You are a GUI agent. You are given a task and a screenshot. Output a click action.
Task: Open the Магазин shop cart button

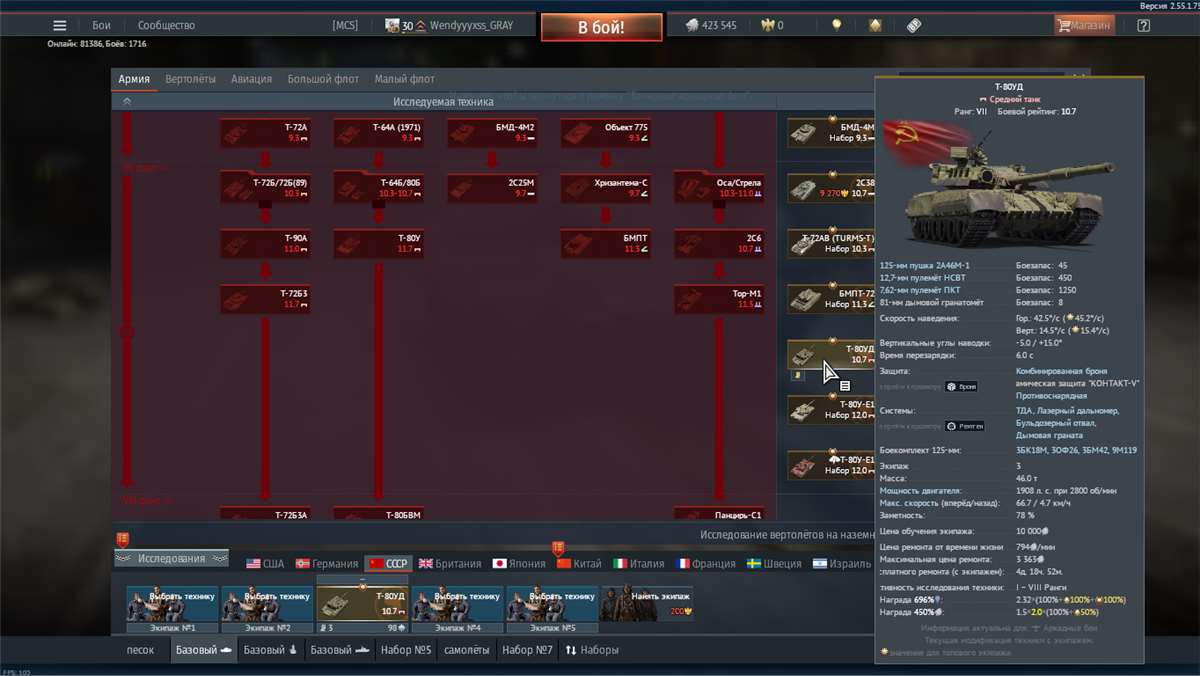click(1084, 25)
